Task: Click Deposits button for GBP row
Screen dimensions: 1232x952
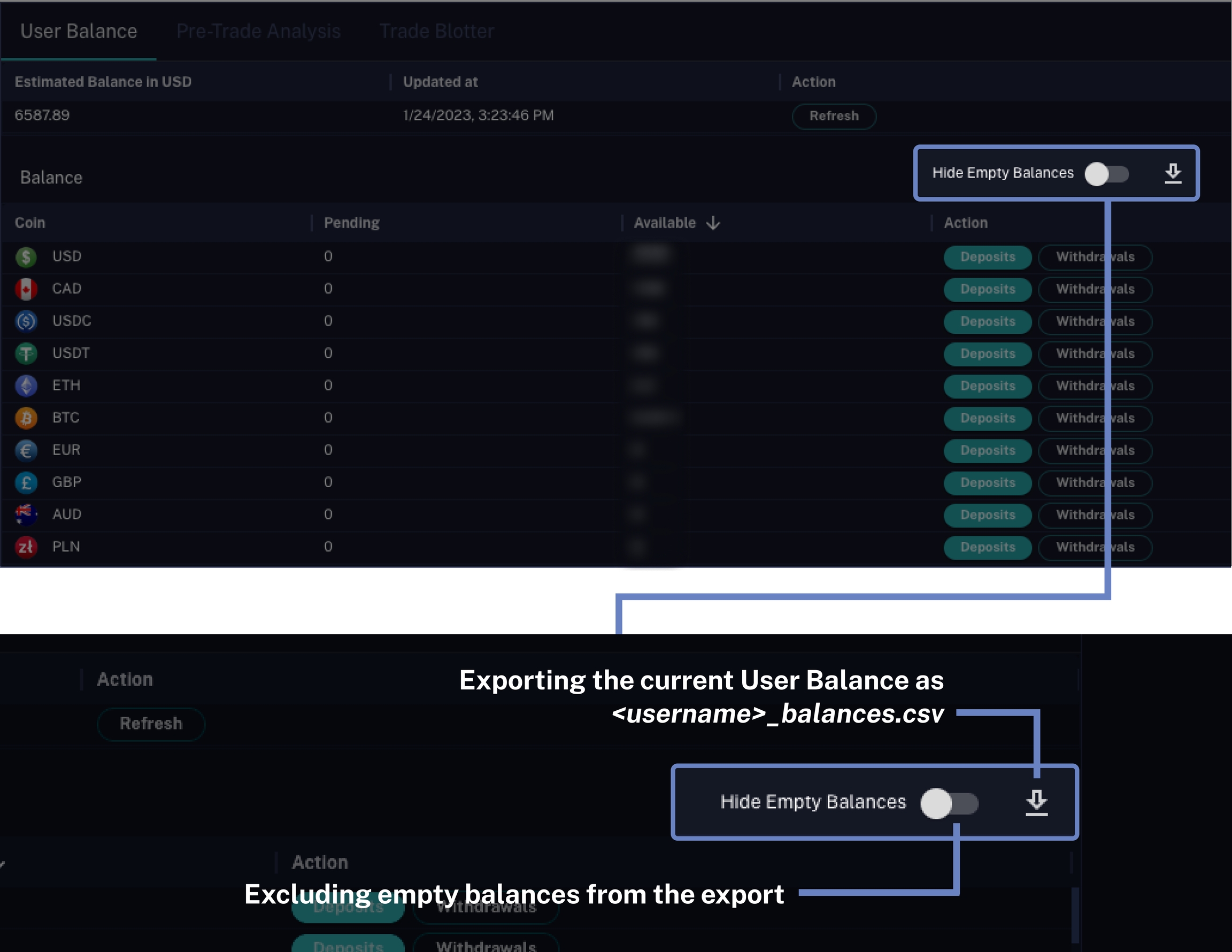Action: [x=987, y=482]
